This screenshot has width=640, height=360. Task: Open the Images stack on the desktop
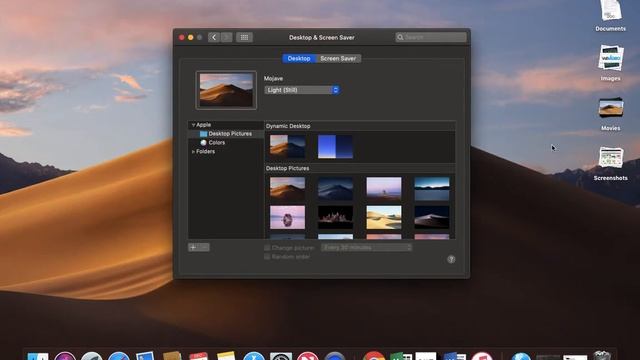611,62
